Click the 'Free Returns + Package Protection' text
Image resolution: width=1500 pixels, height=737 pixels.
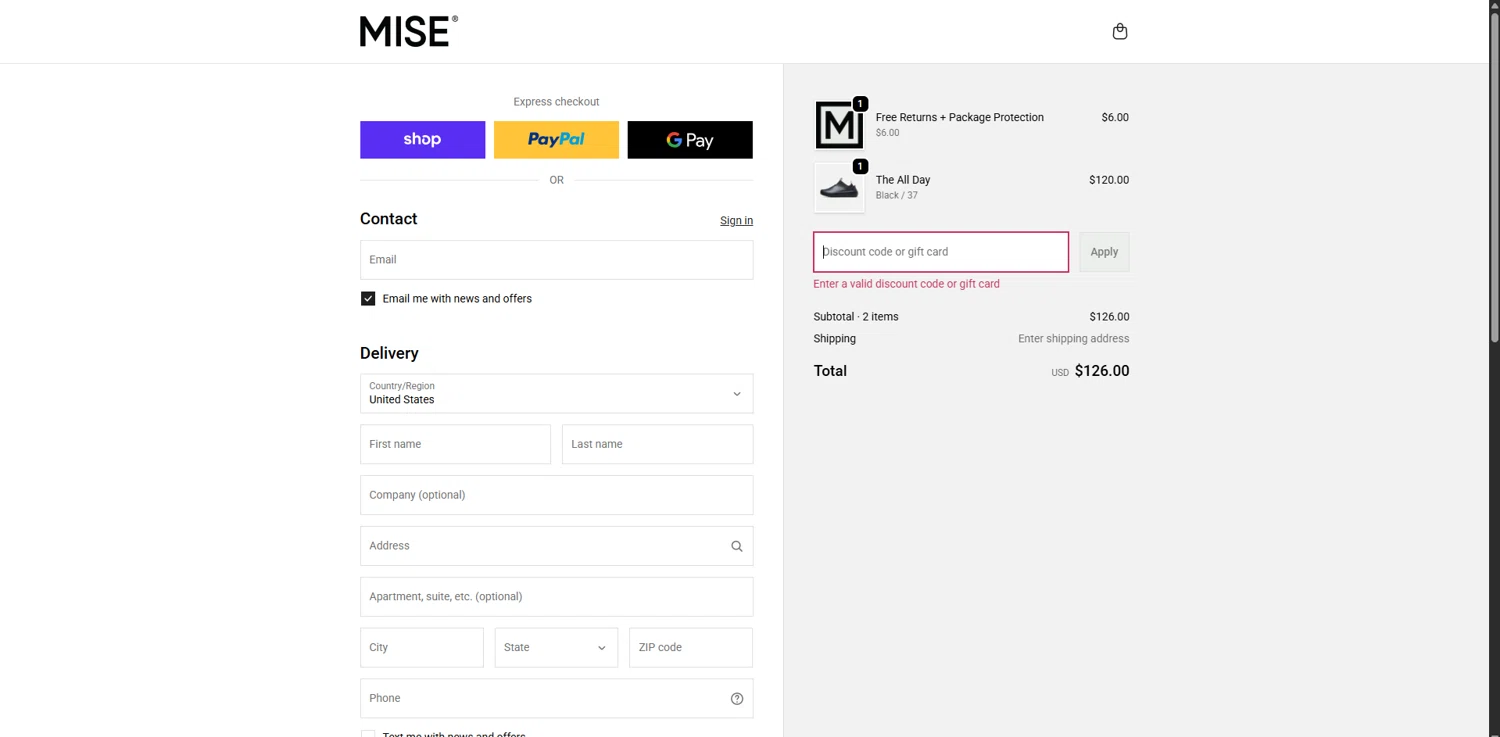click(x=959, y=117)
